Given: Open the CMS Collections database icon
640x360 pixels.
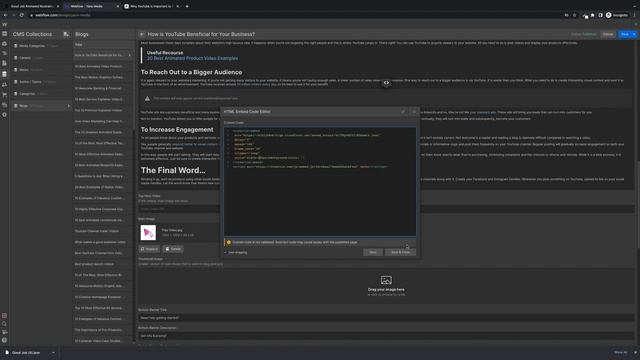Looking at the screenshot, I should click(x=4, y=74).
